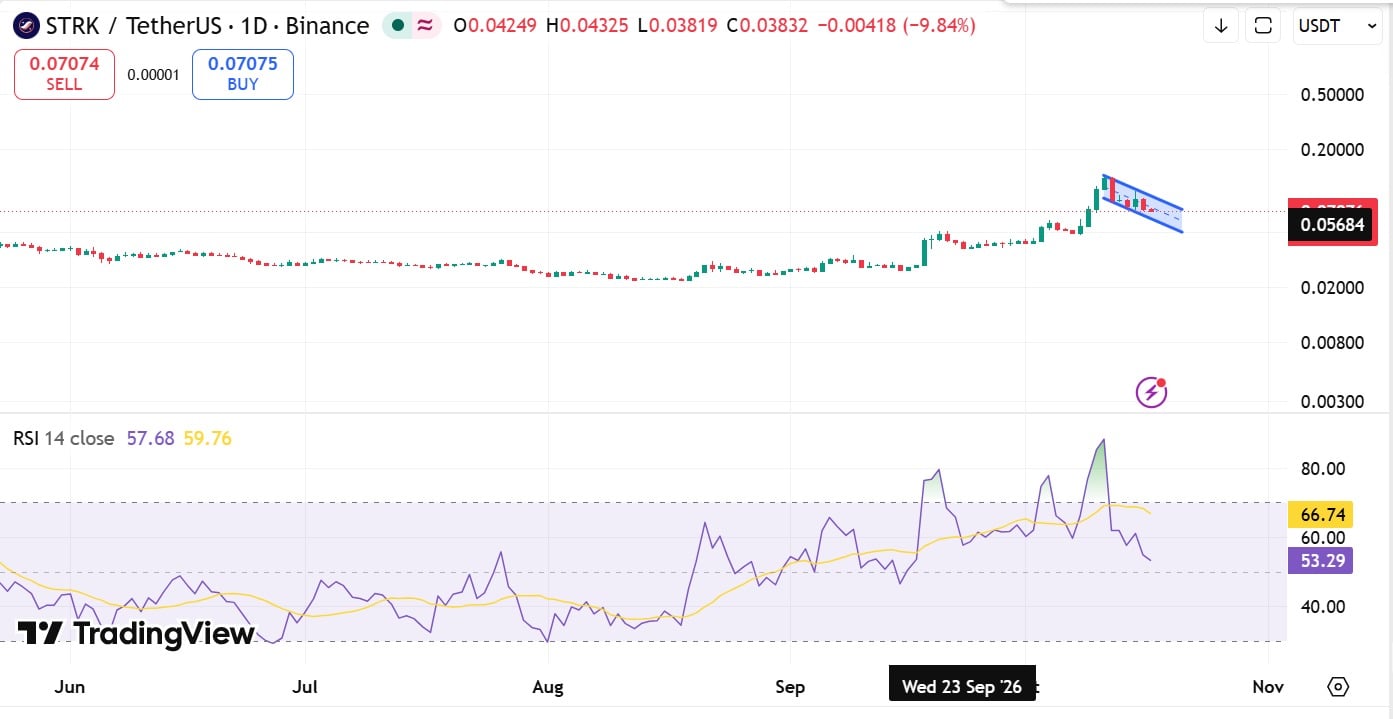This screenshot has height=719, width=1393.
Task: Click the Wed 23 Sep '26 date label
Action: 962,686
